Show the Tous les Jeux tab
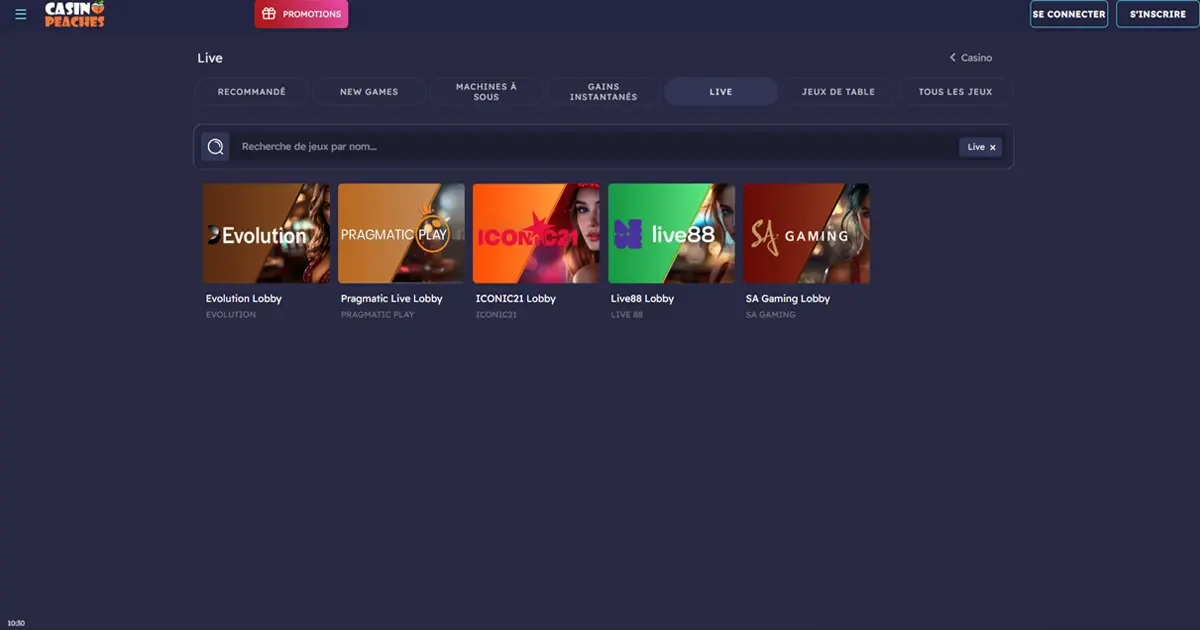This screenshot has width=1200, height=630. pos(955,92)
